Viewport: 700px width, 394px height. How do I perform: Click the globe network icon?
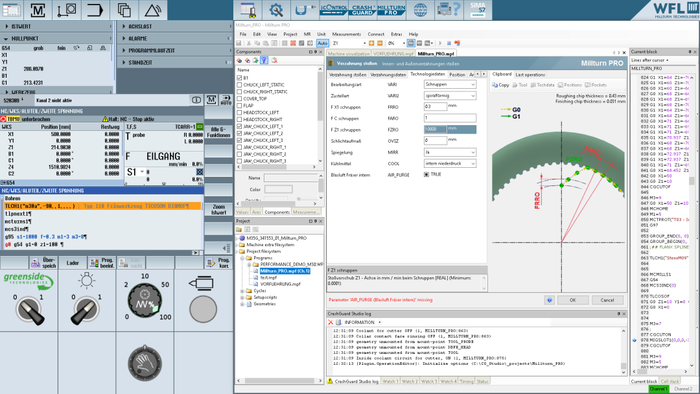tap(420, 10)
